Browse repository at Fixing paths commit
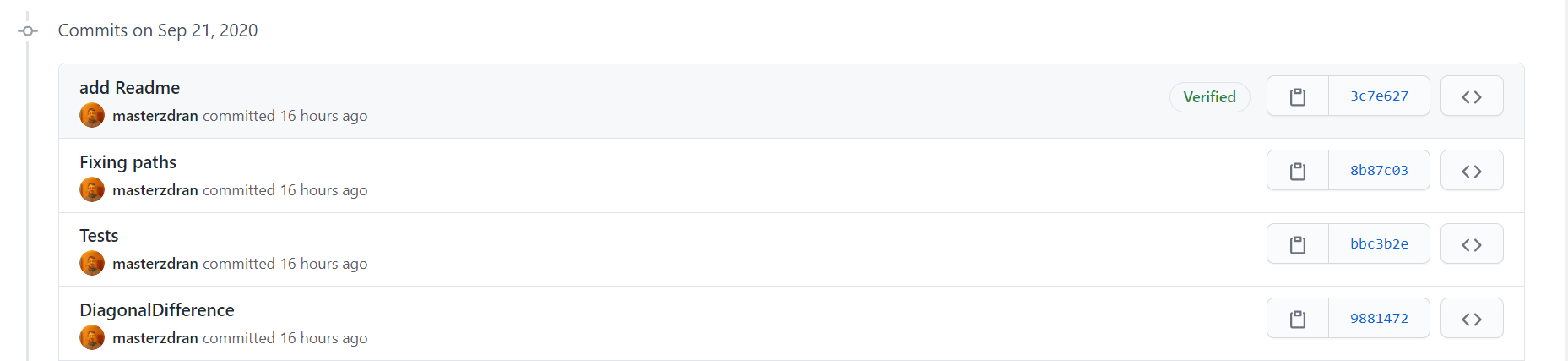Screen dimensions: 1568x361 pyautogui.click(x=1472, y=171)
